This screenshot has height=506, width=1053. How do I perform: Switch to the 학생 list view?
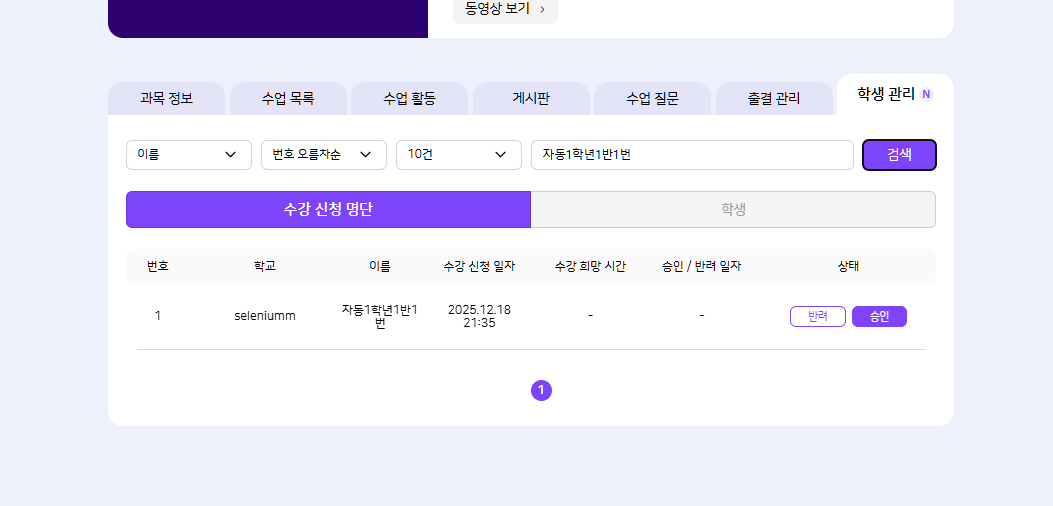(733, 209)
